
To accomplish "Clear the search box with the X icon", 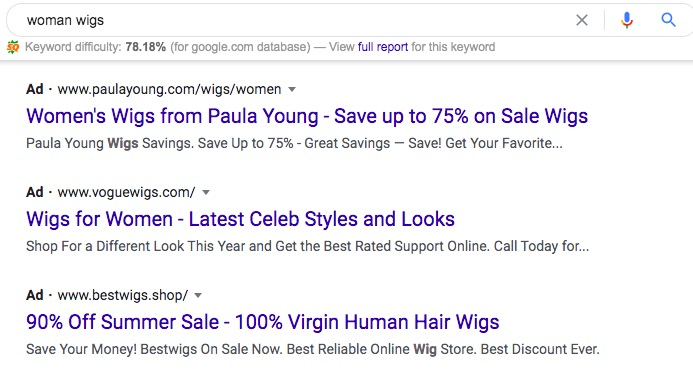I will [x=582, y=20].
